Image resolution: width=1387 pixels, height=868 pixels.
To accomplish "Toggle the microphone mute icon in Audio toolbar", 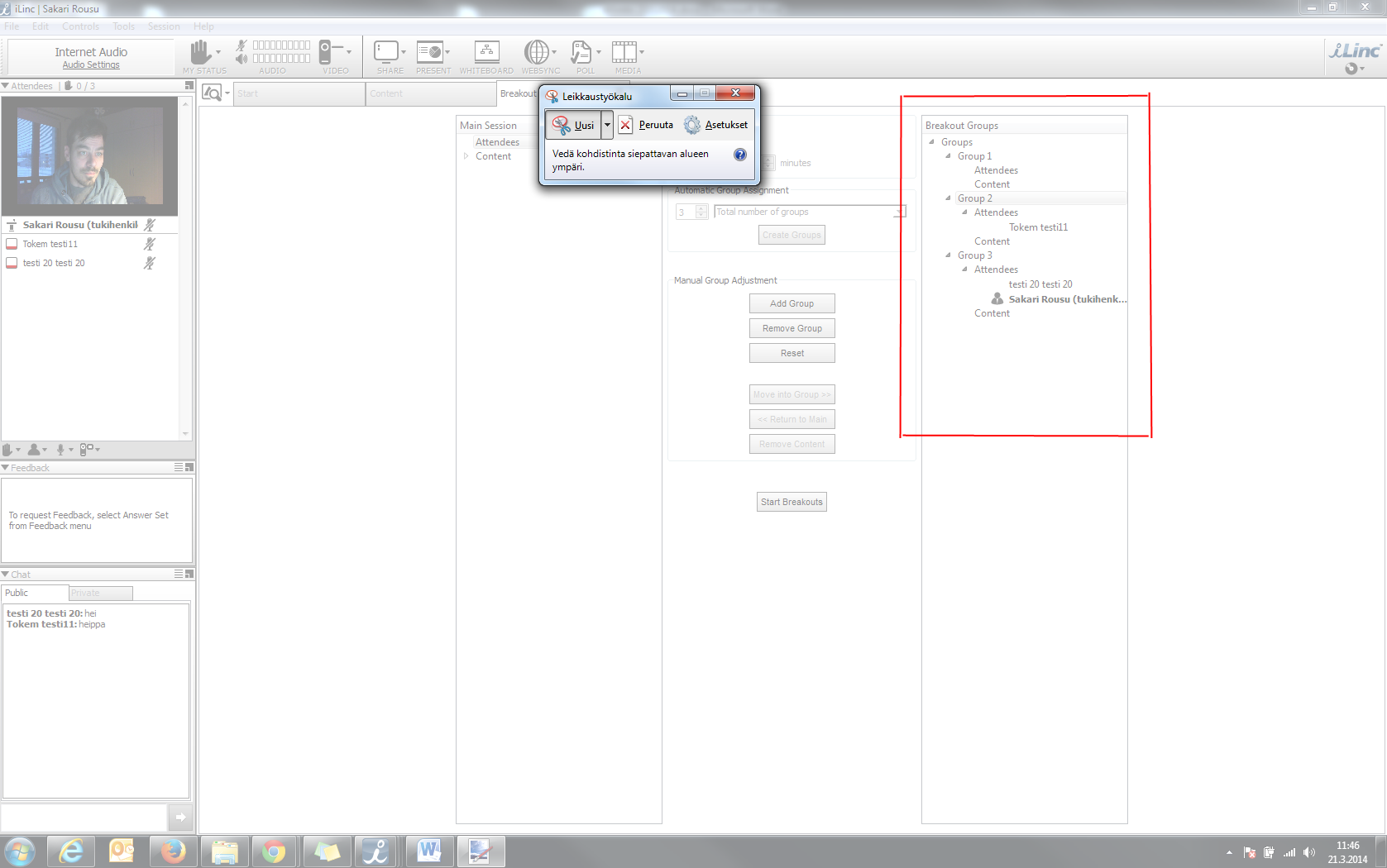I will click(x=242, y=45).
